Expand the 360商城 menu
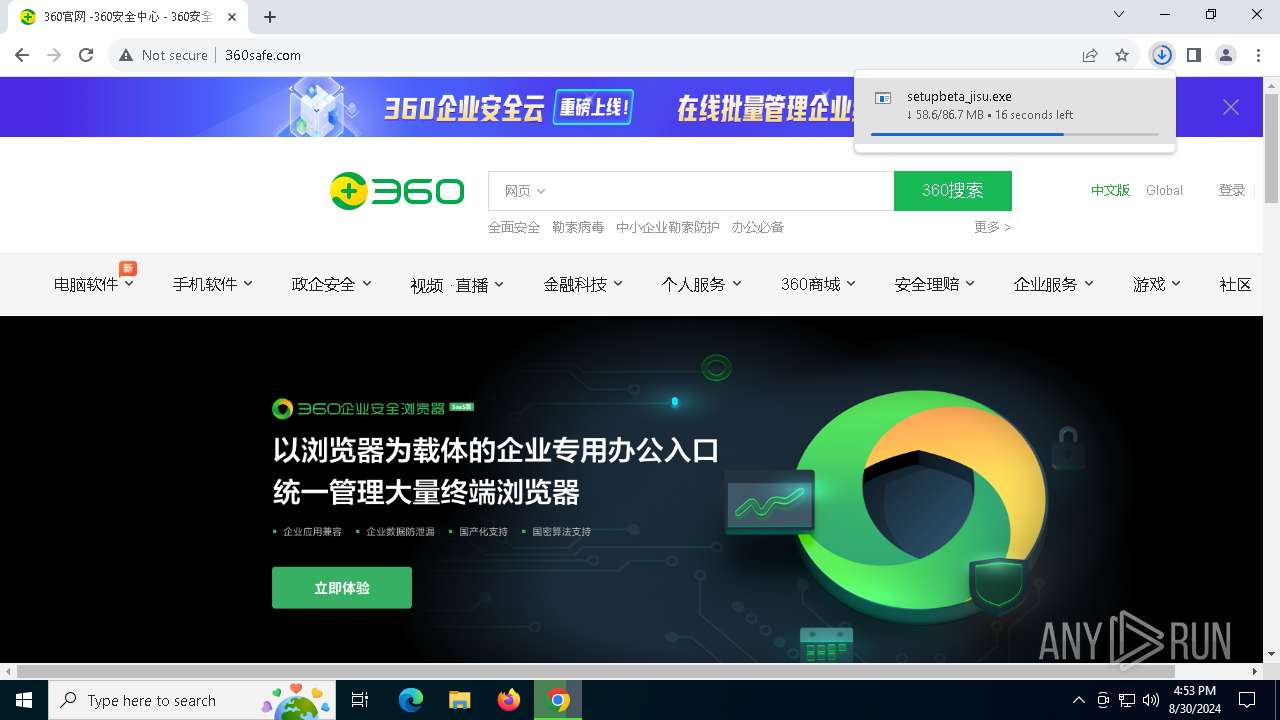 (x=818, y=284)
